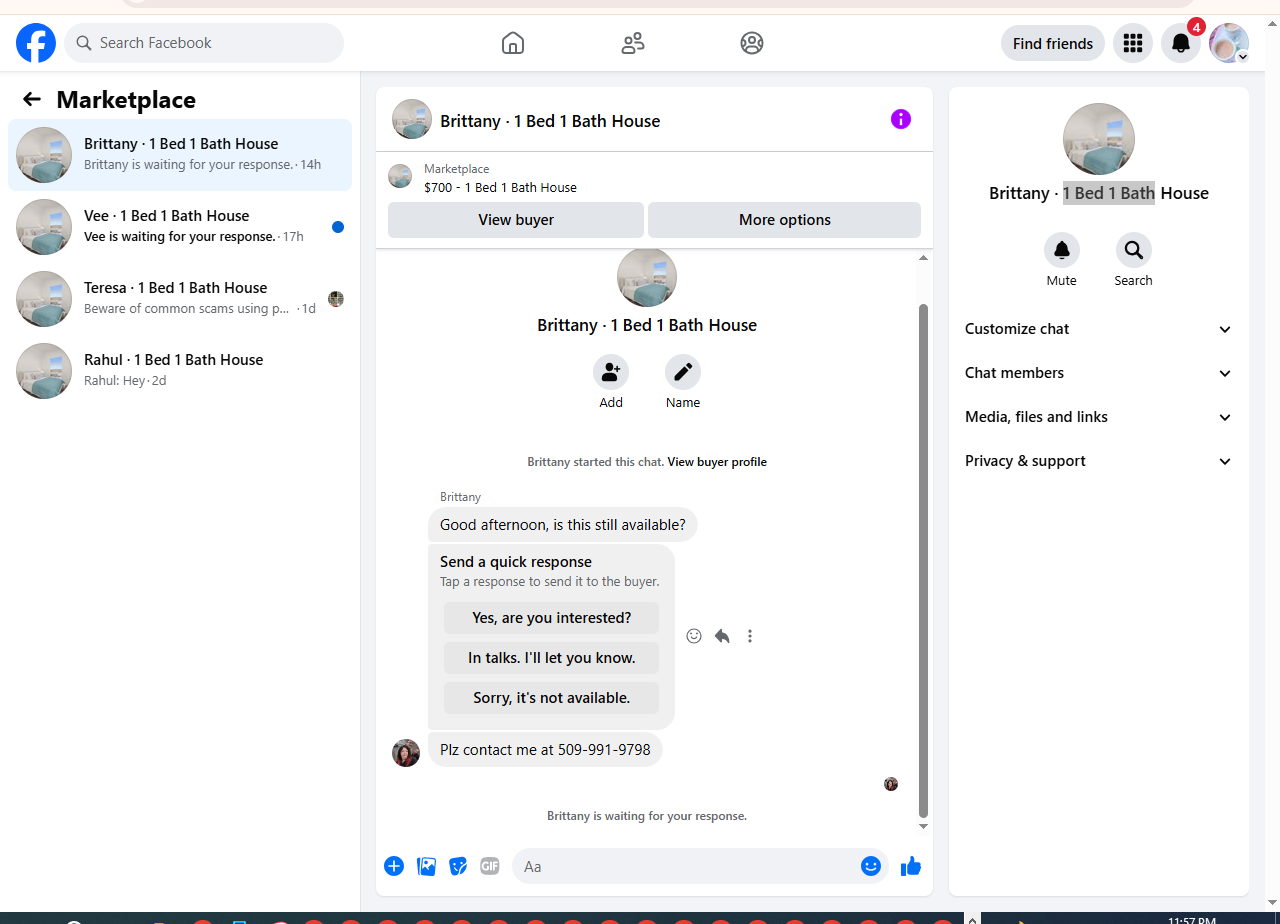This screenshot has width=1280, height=924.
Task: Click 'Plz contact me at 509-991-9798' message
Action: 545,749
